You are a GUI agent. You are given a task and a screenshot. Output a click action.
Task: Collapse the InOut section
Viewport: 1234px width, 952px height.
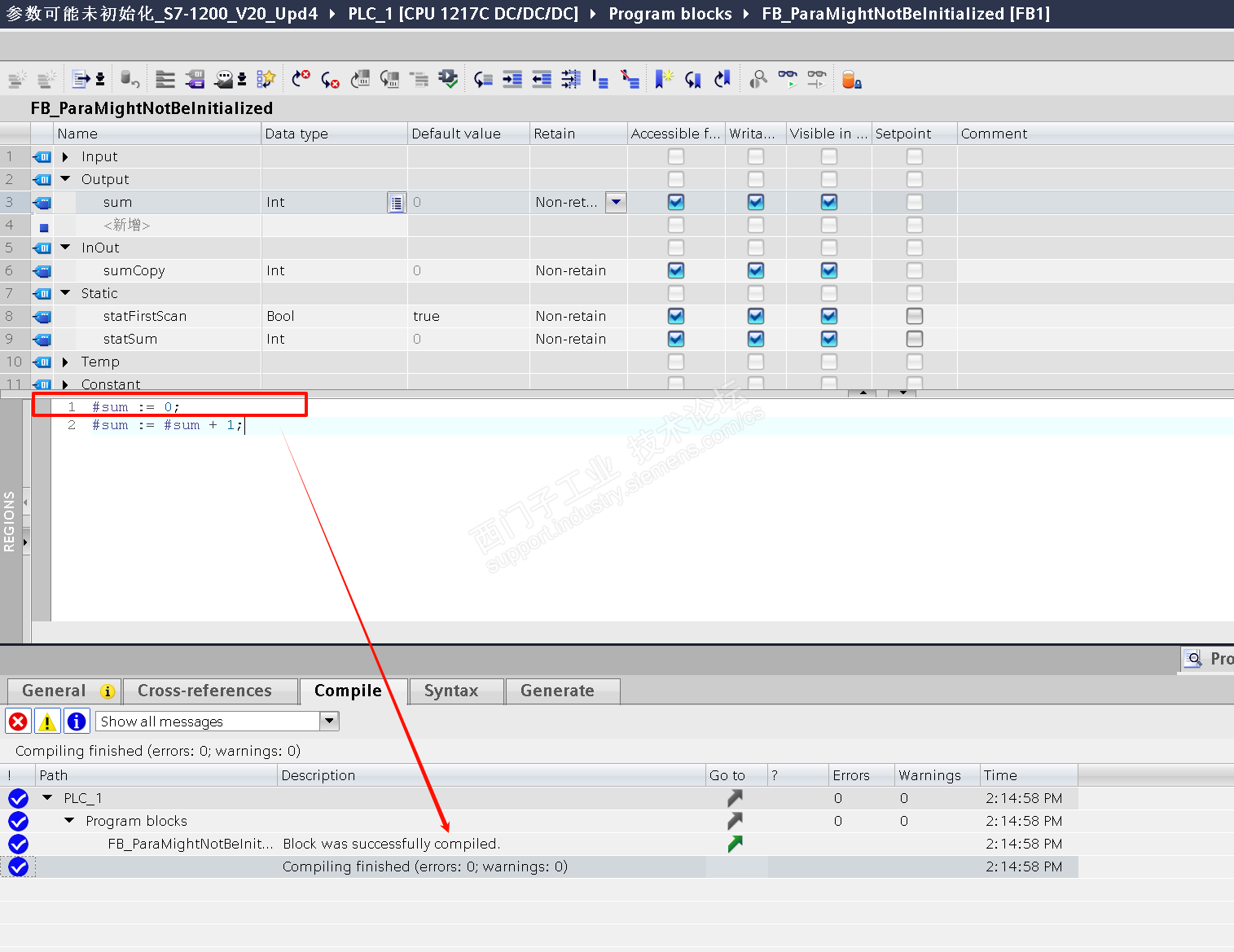65,248
